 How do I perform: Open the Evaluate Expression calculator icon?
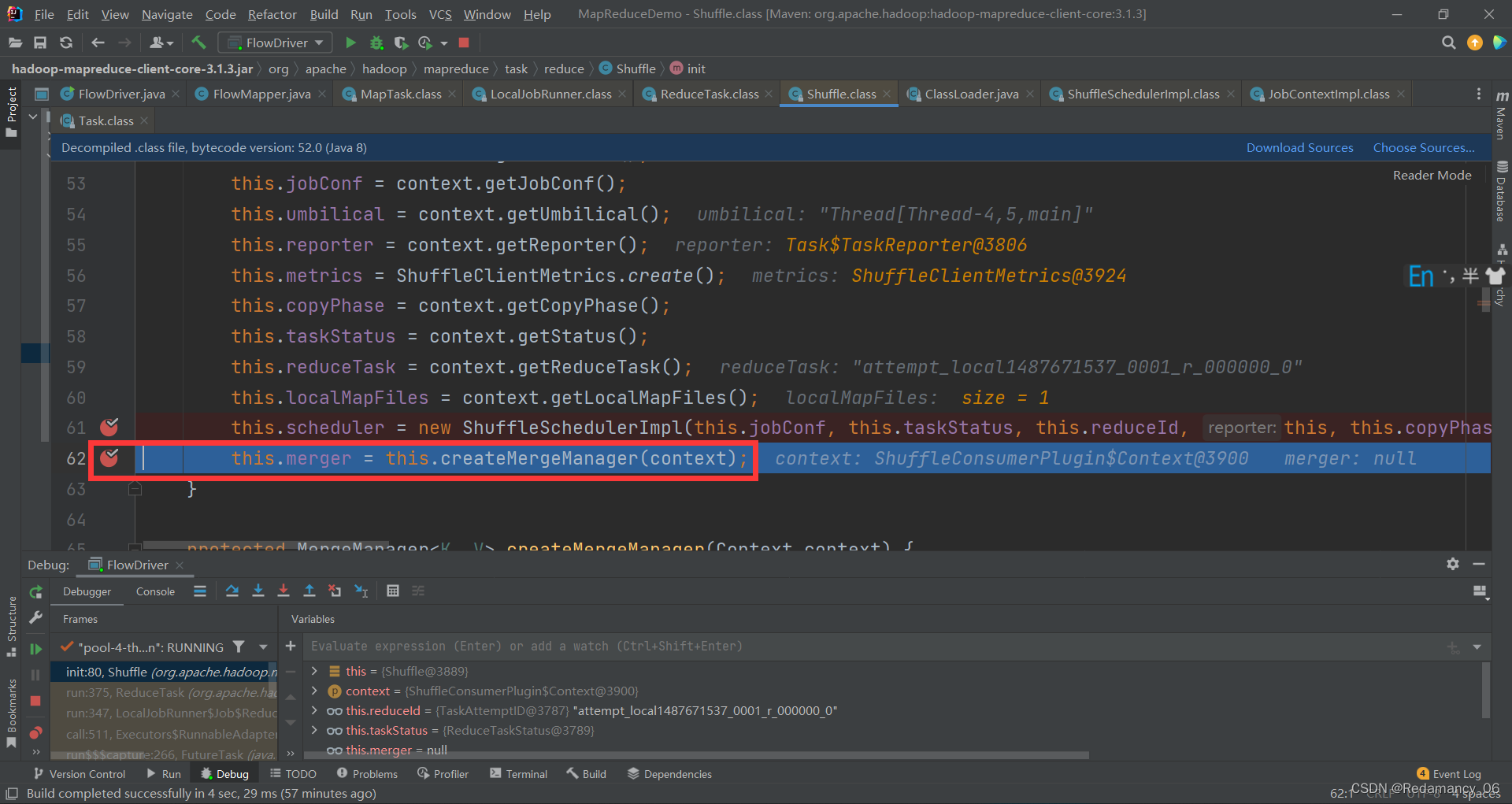pos(393,591)
